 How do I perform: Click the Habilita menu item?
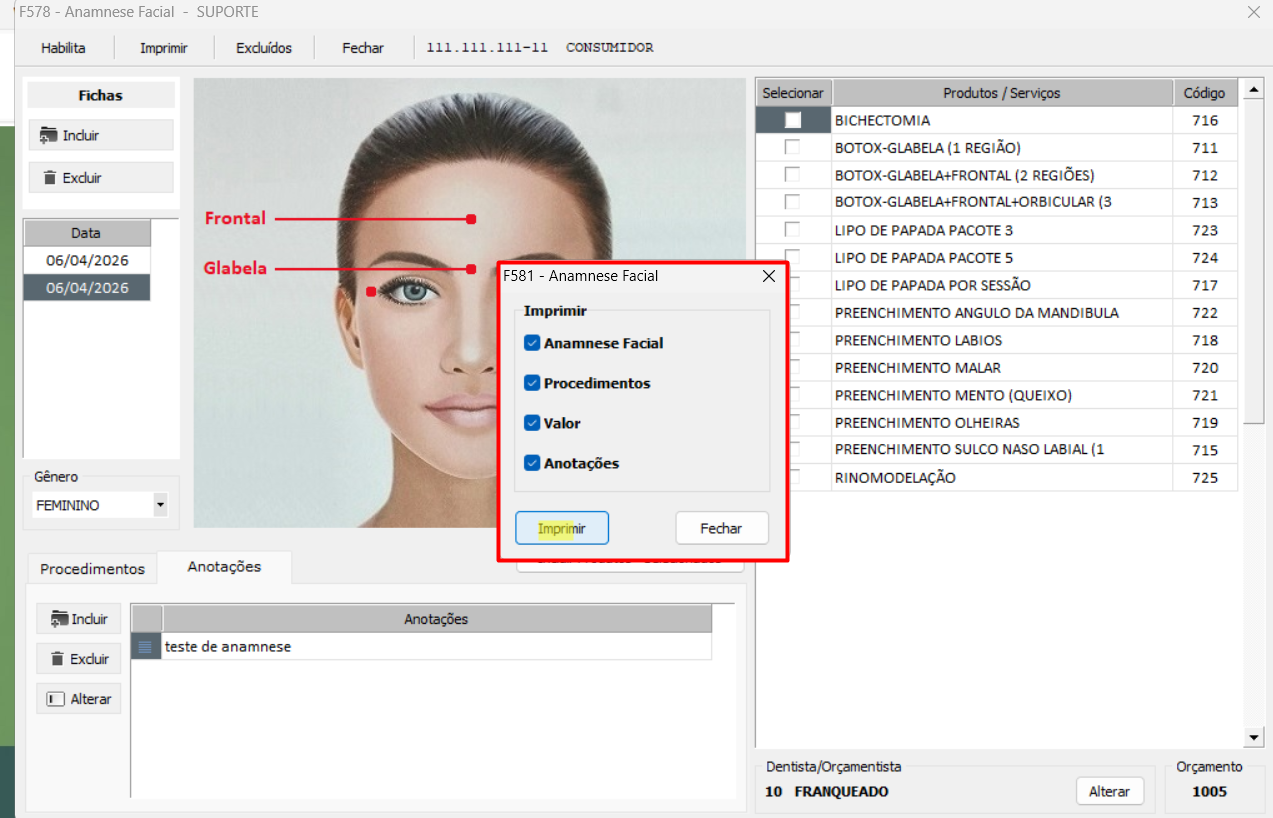63,47
